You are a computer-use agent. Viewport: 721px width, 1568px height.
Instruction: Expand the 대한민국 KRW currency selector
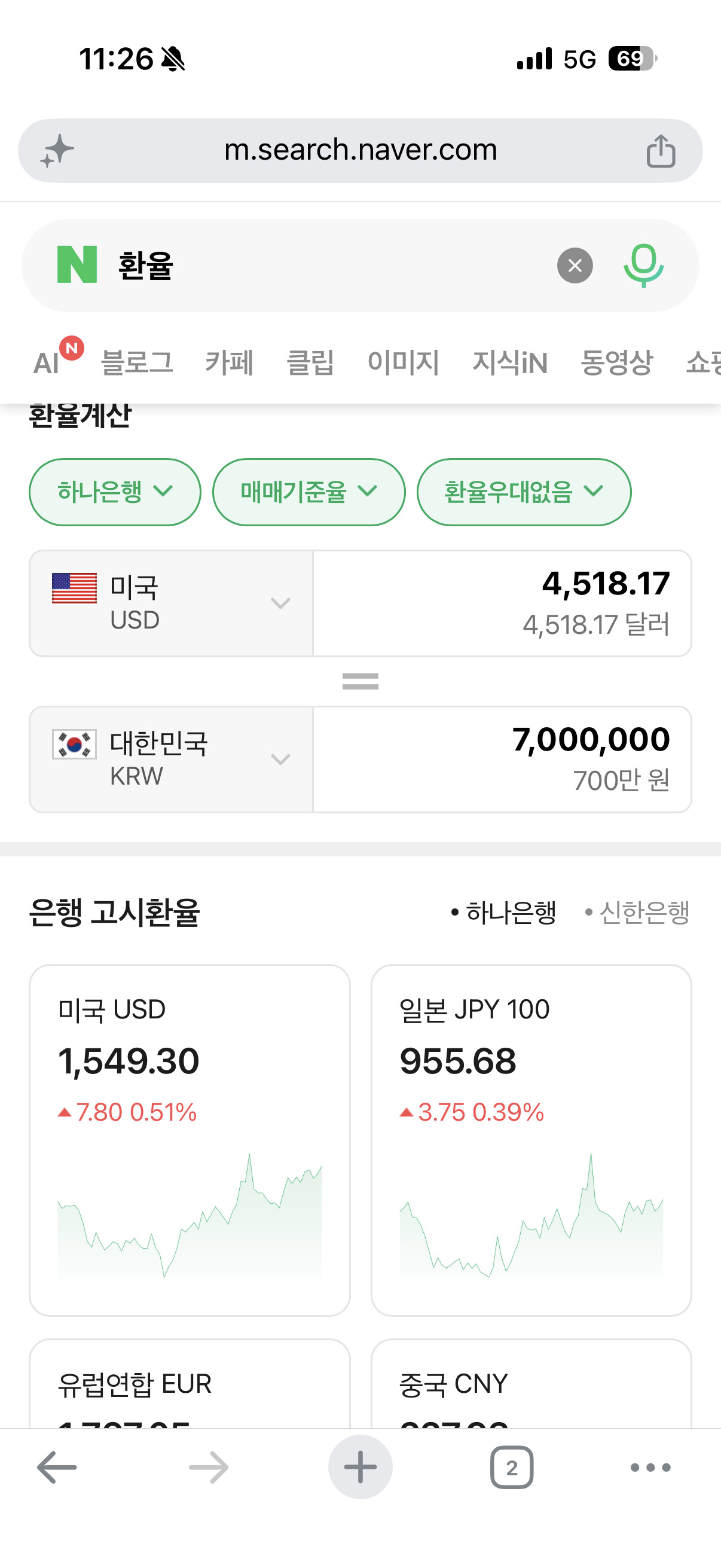(x=171, y=759)
